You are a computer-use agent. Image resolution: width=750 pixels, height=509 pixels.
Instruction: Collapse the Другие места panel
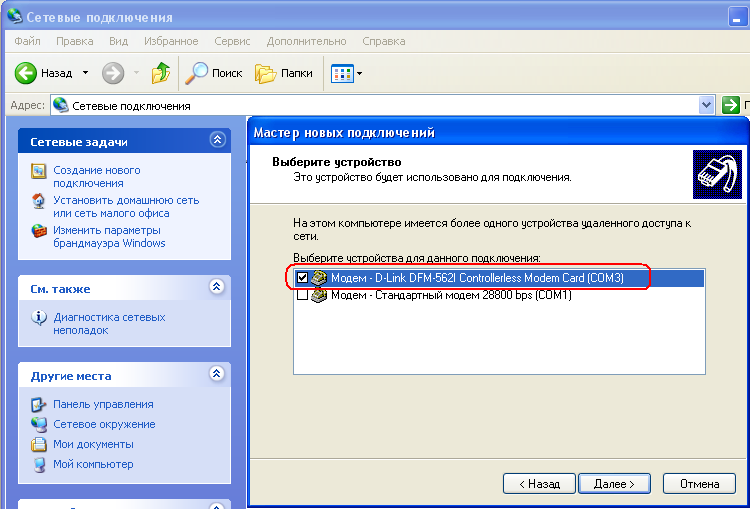coord(217,374)
